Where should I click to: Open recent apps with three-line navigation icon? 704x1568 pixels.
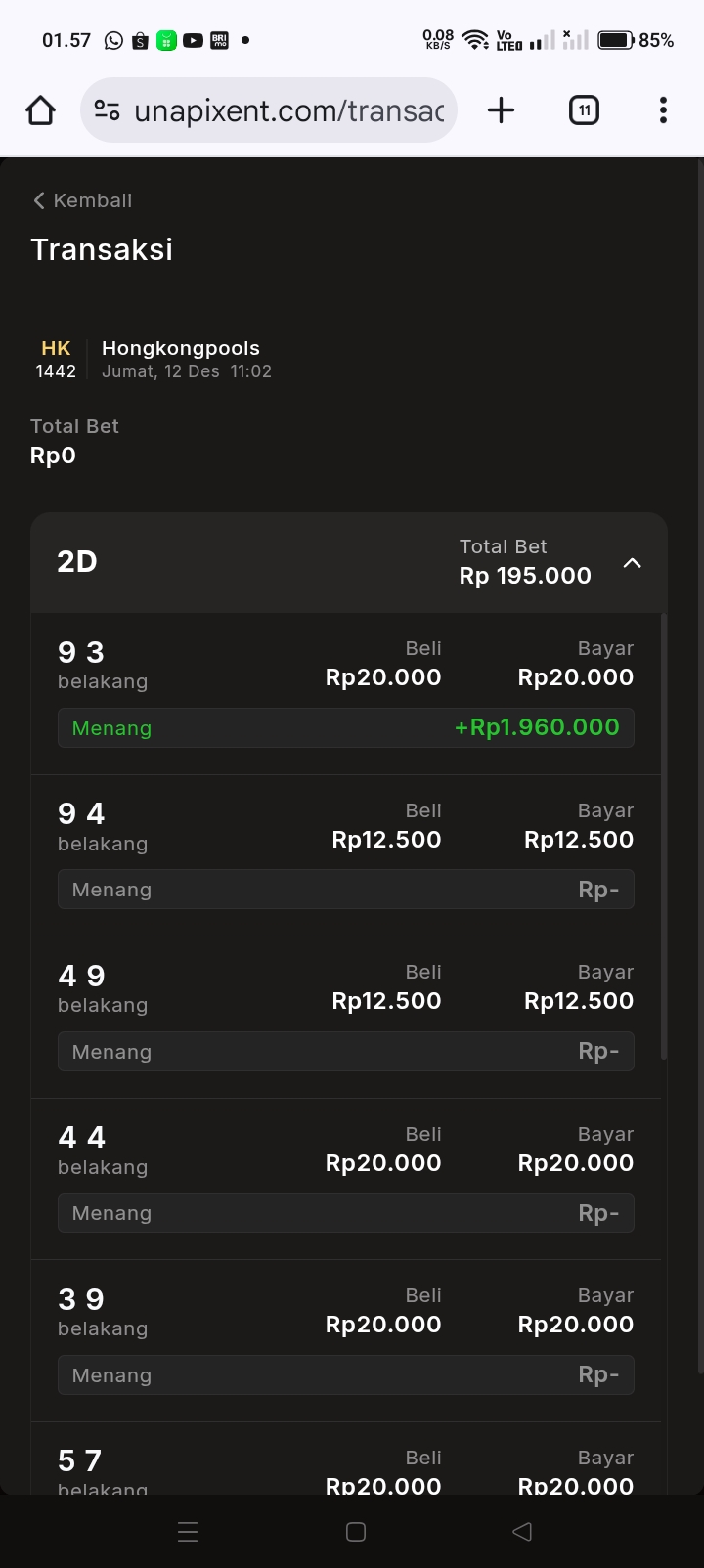pyautogui.click(x=188, y=1532)
